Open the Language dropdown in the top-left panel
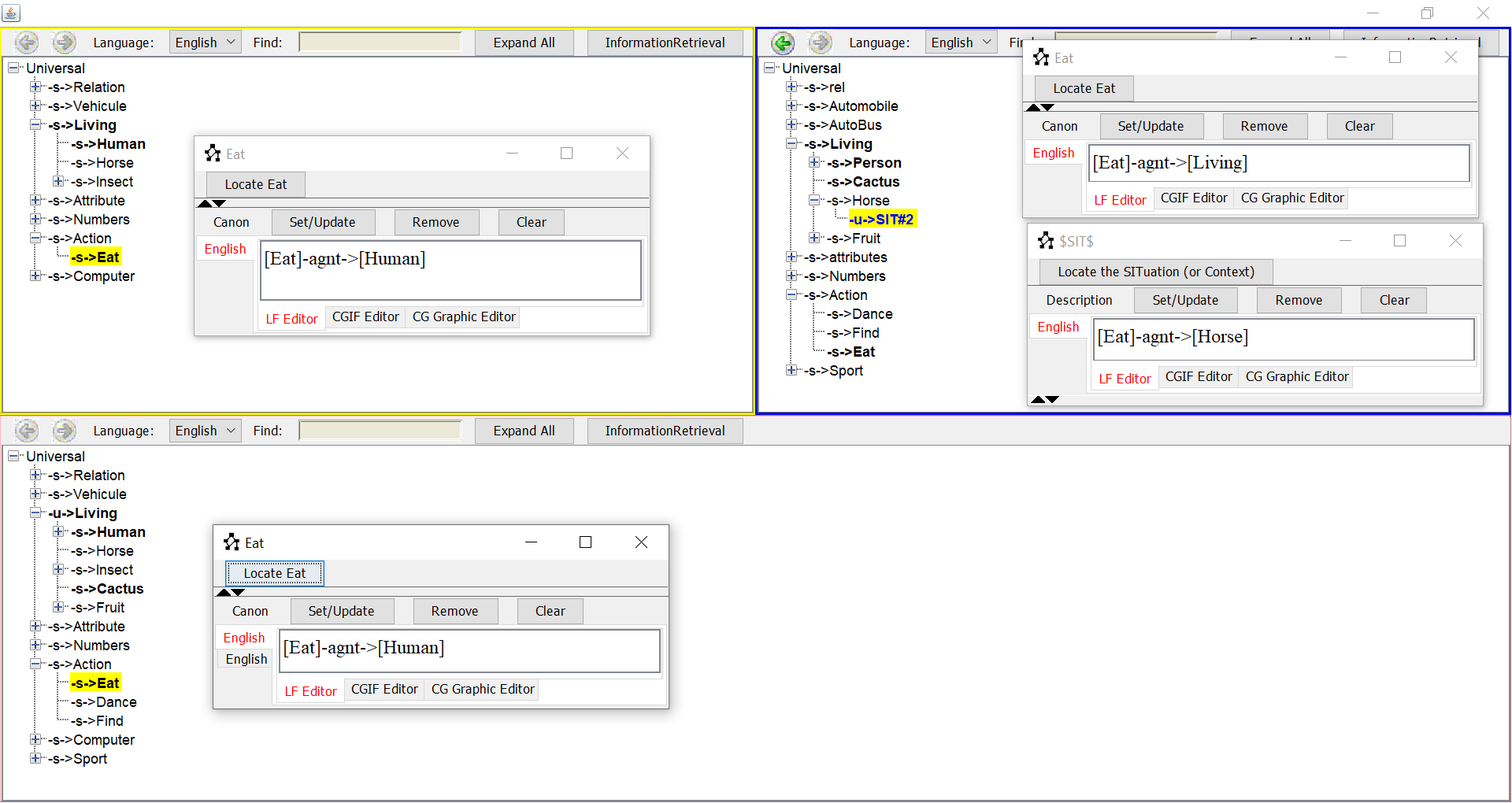 pyautogui.click(x=206, y=43)
